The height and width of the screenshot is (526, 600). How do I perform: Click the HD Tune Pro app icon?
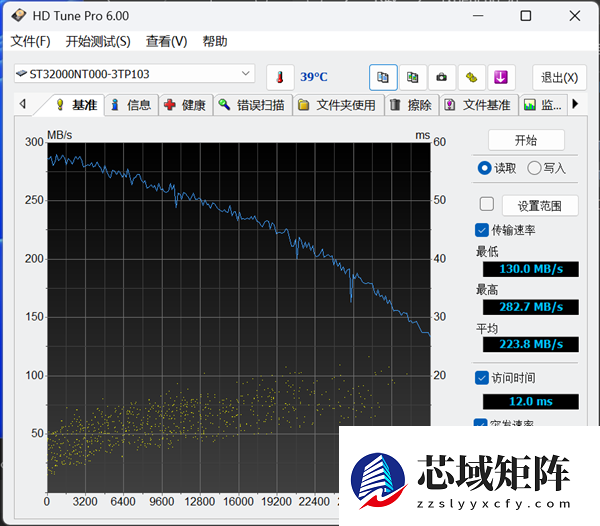(x=19, y=16)
